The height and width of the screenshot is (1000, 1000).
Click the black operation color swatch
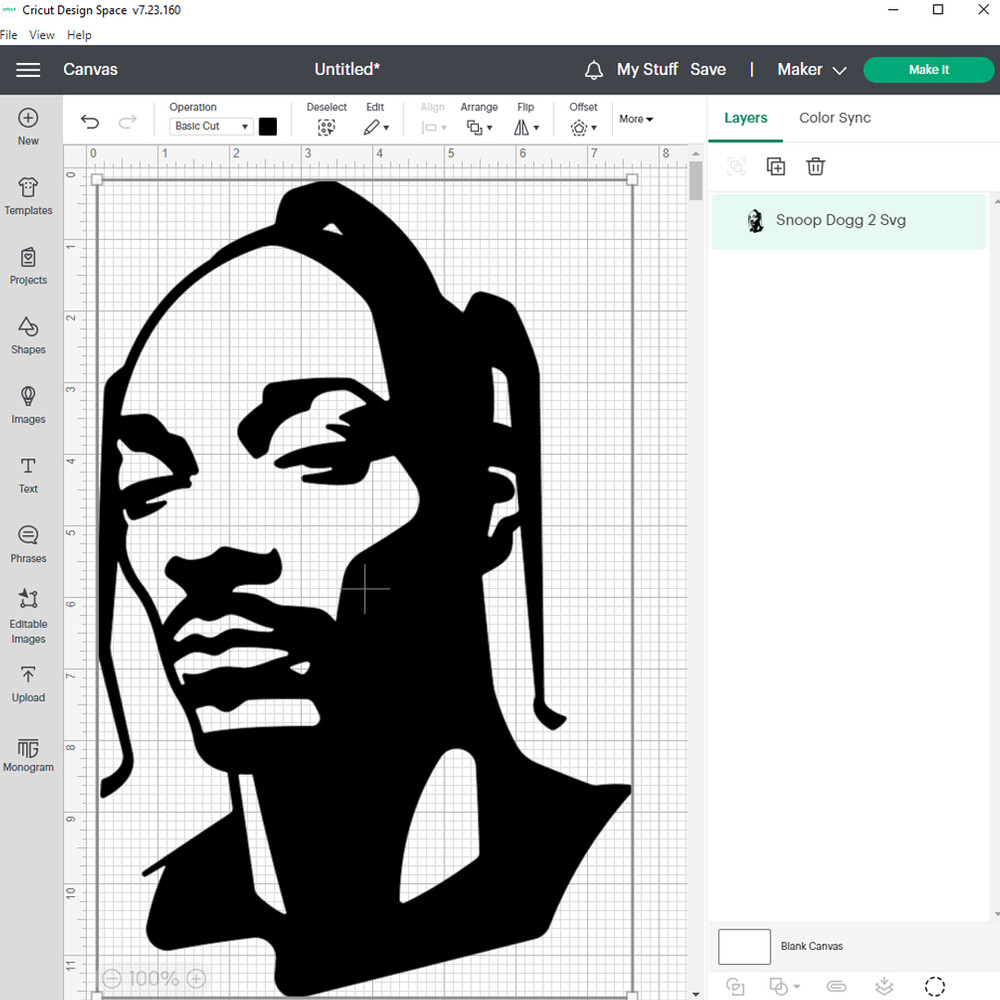268,127
